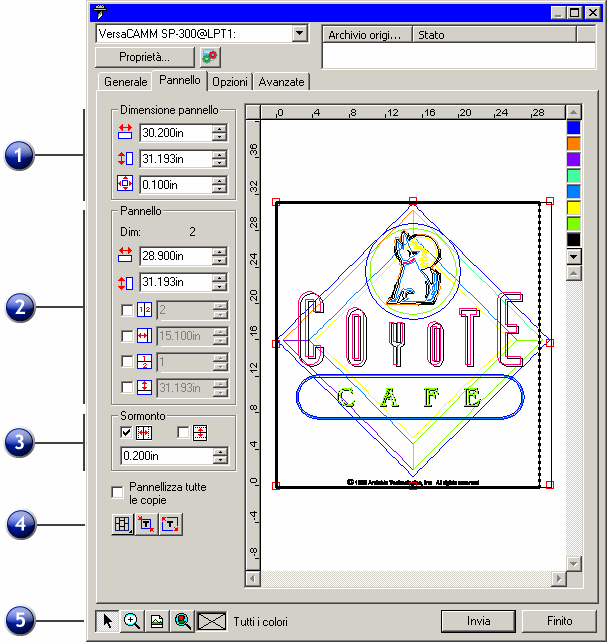Screen dimensions: 607x642
Task: Switch to the Generale tab
Action: click(x=125, y=82)
